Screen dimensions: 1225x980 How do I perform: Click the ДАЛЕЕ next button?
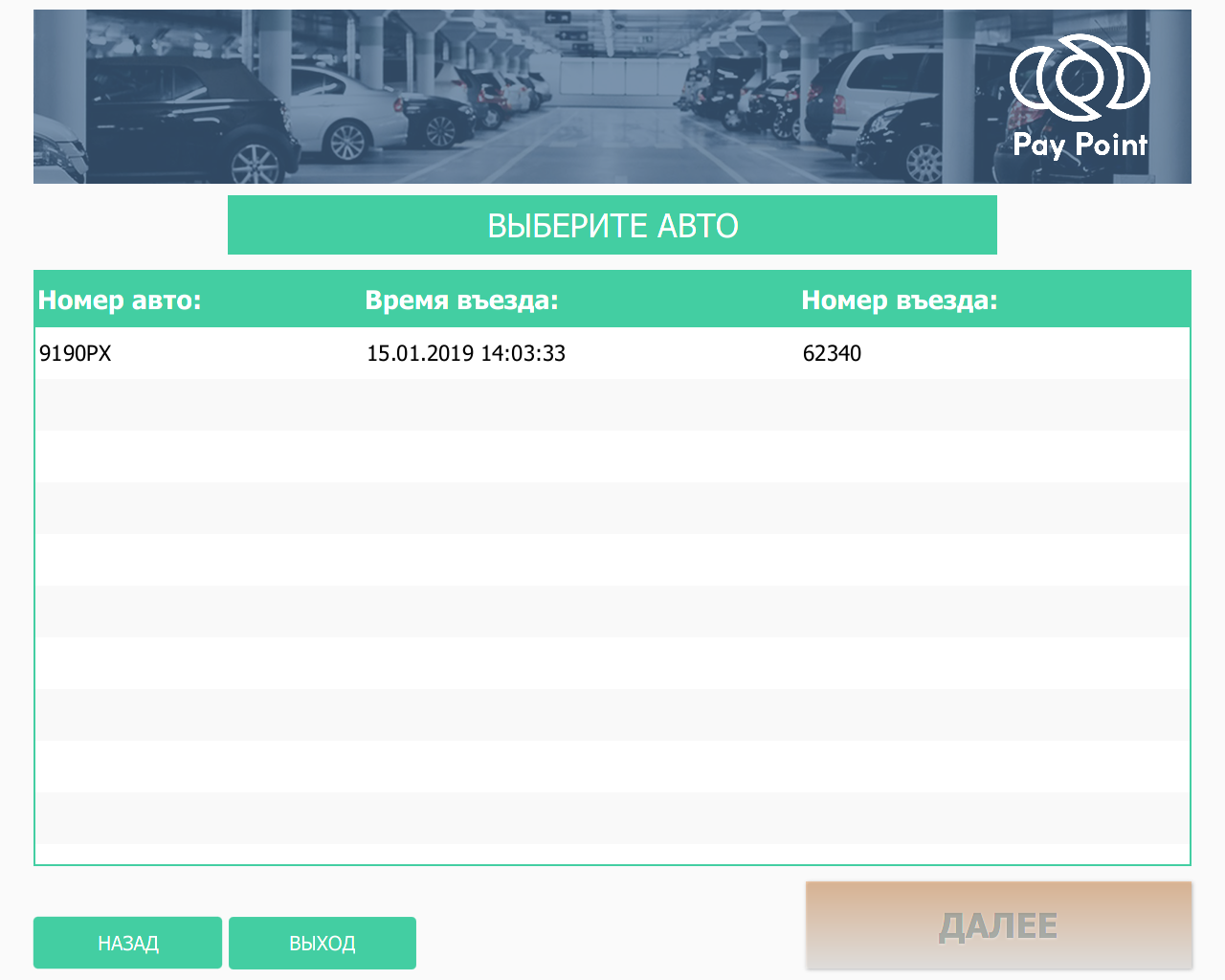tap(999, 925)
